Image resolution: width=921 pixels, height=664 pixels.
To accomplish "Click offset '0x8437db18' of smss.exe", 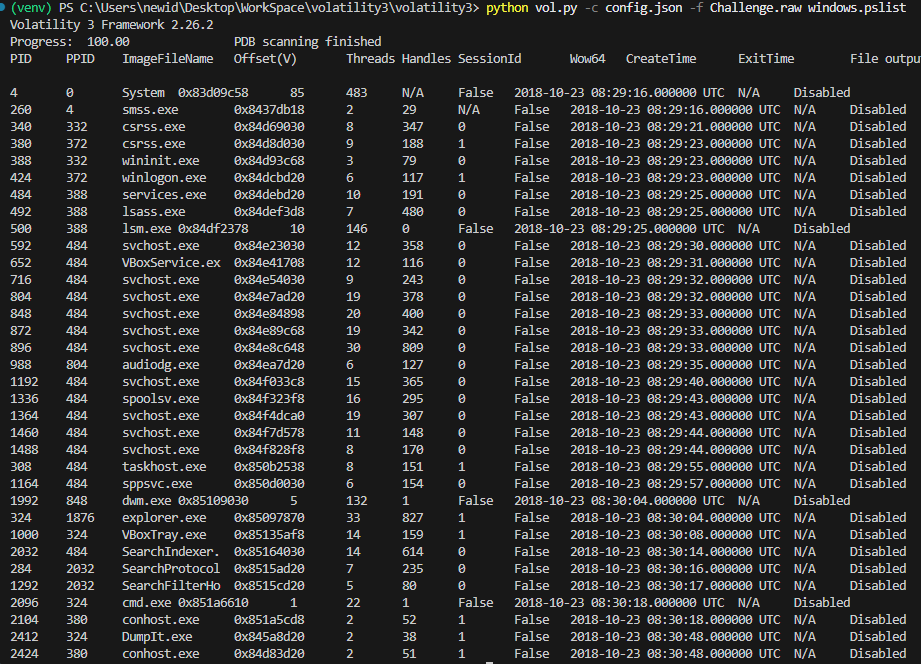I will [x=269, y=110].
